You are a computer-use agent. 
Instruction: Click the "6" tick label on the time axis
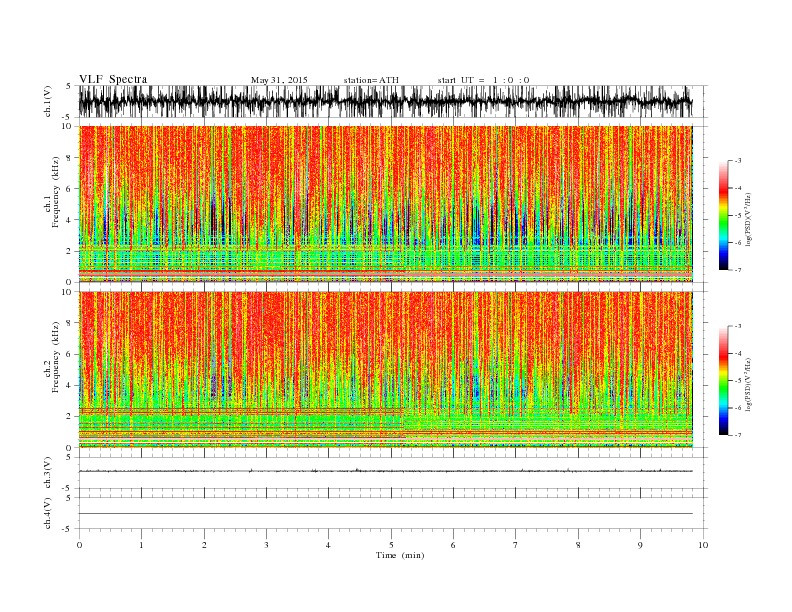453,545
